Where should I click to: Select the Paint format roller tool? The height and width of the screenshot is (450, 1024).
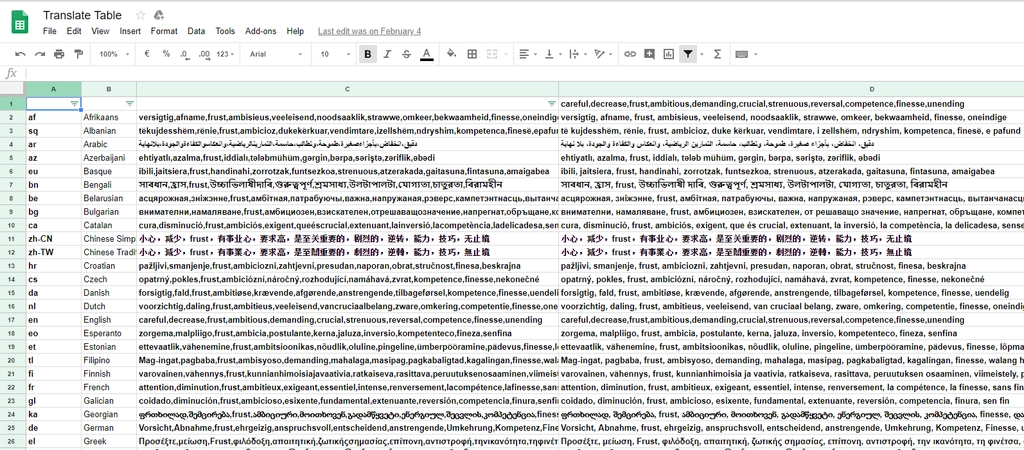click(78, 54)
